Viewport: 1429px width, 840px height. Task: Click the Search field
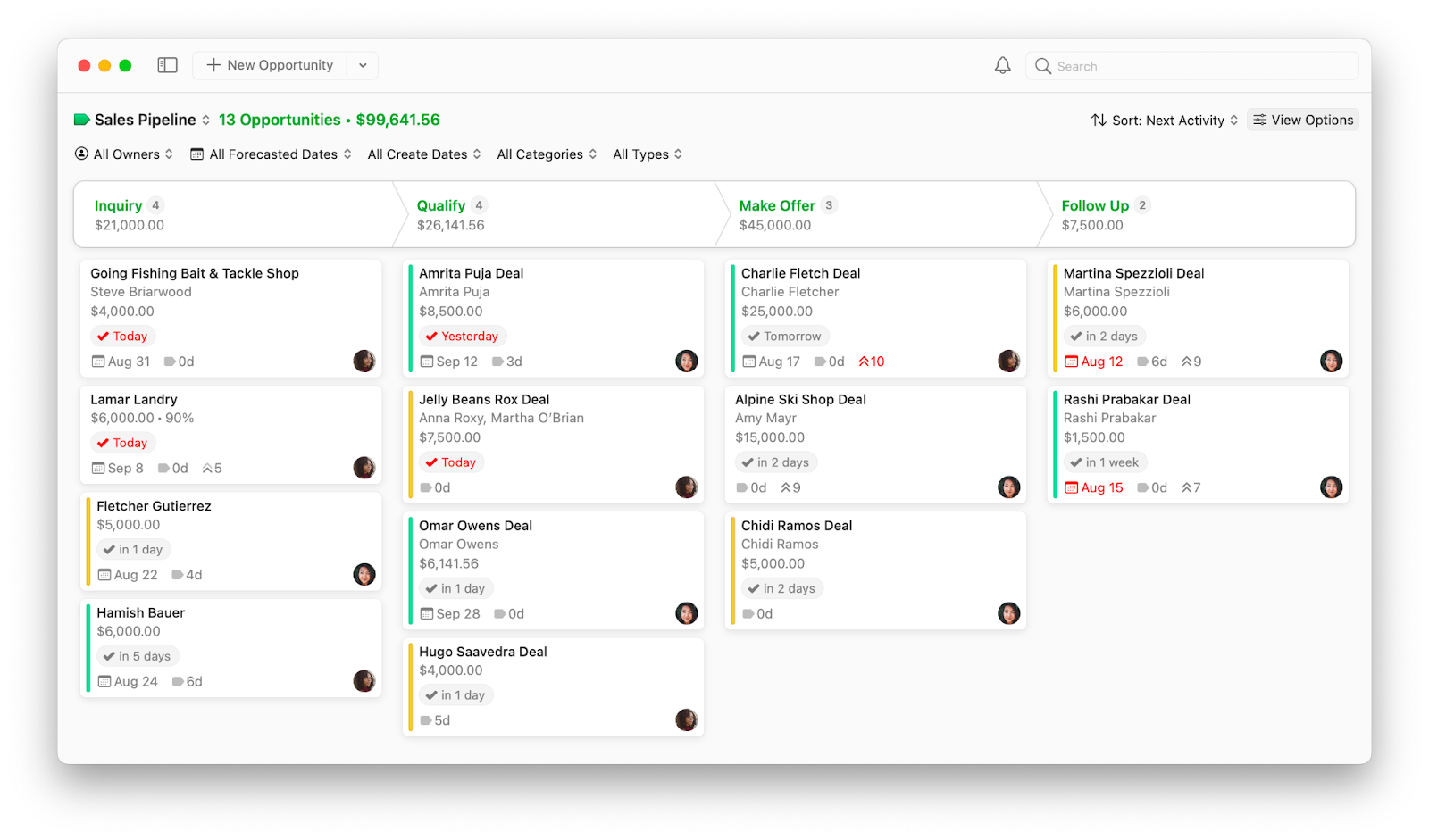(x=1192, y=66)
